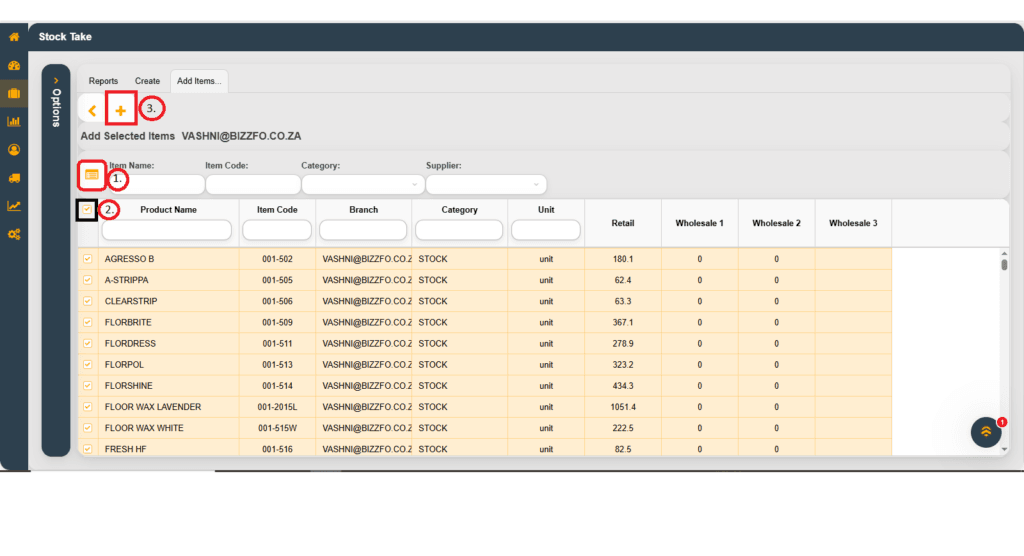This screenshot has width=1024, height=556.
Task: Open the Supplier filter dropdown
Action: click(486, 185)
